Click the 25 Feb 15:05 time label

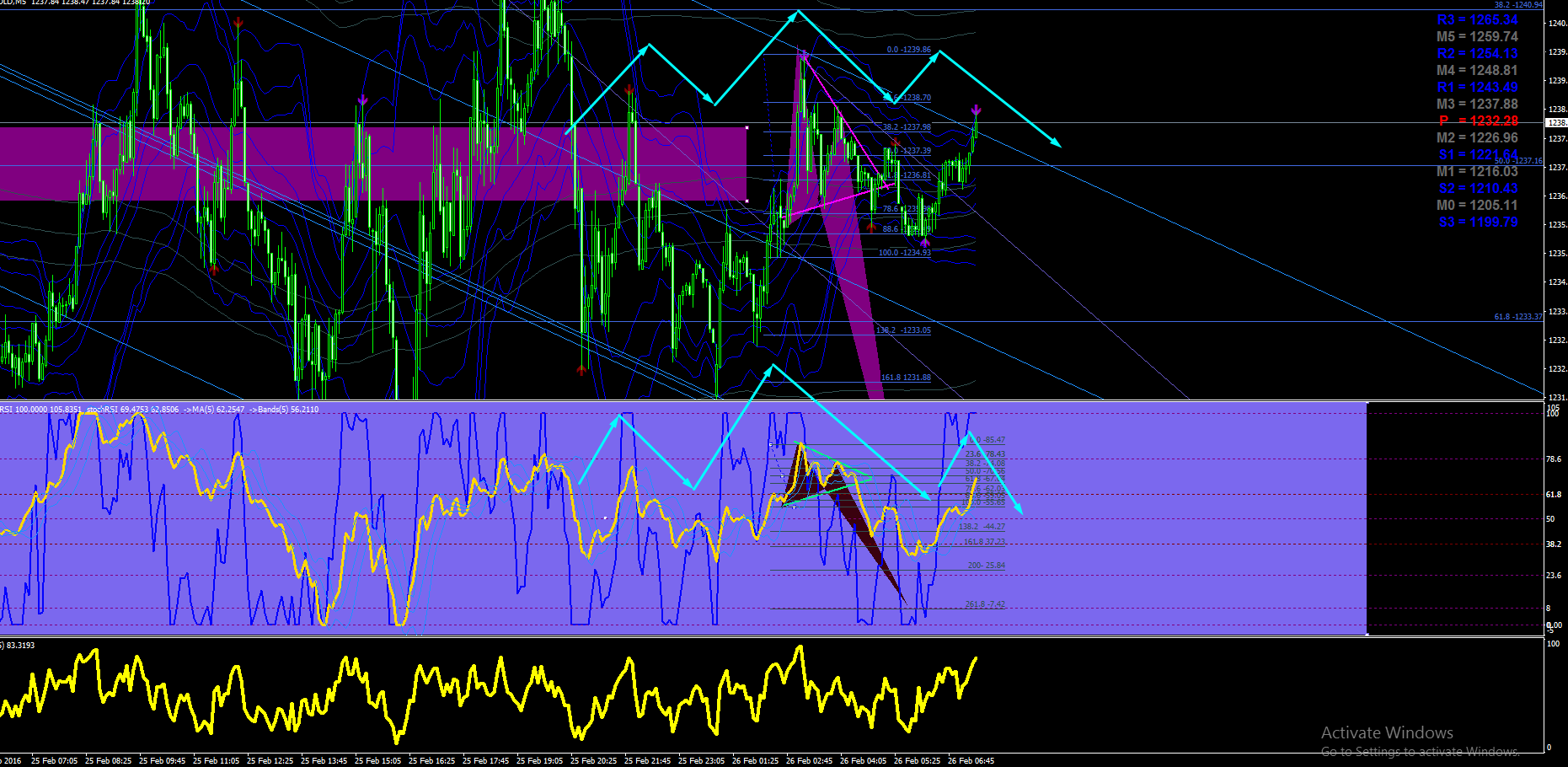tap(377, 761)
